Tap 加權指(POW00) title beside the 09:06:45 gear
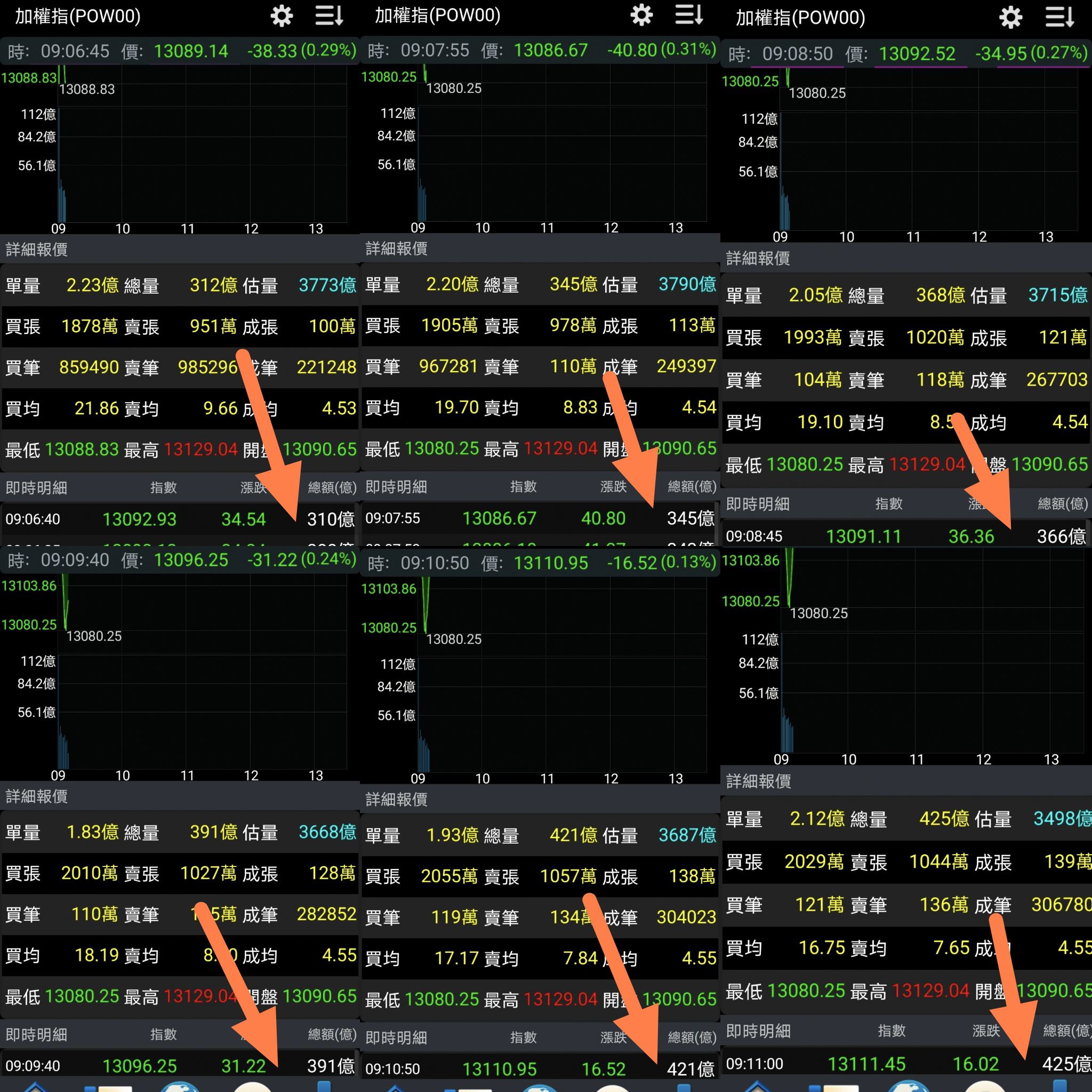The width and height of the screenshot is (1092, 1092). [x=78, y=17]
